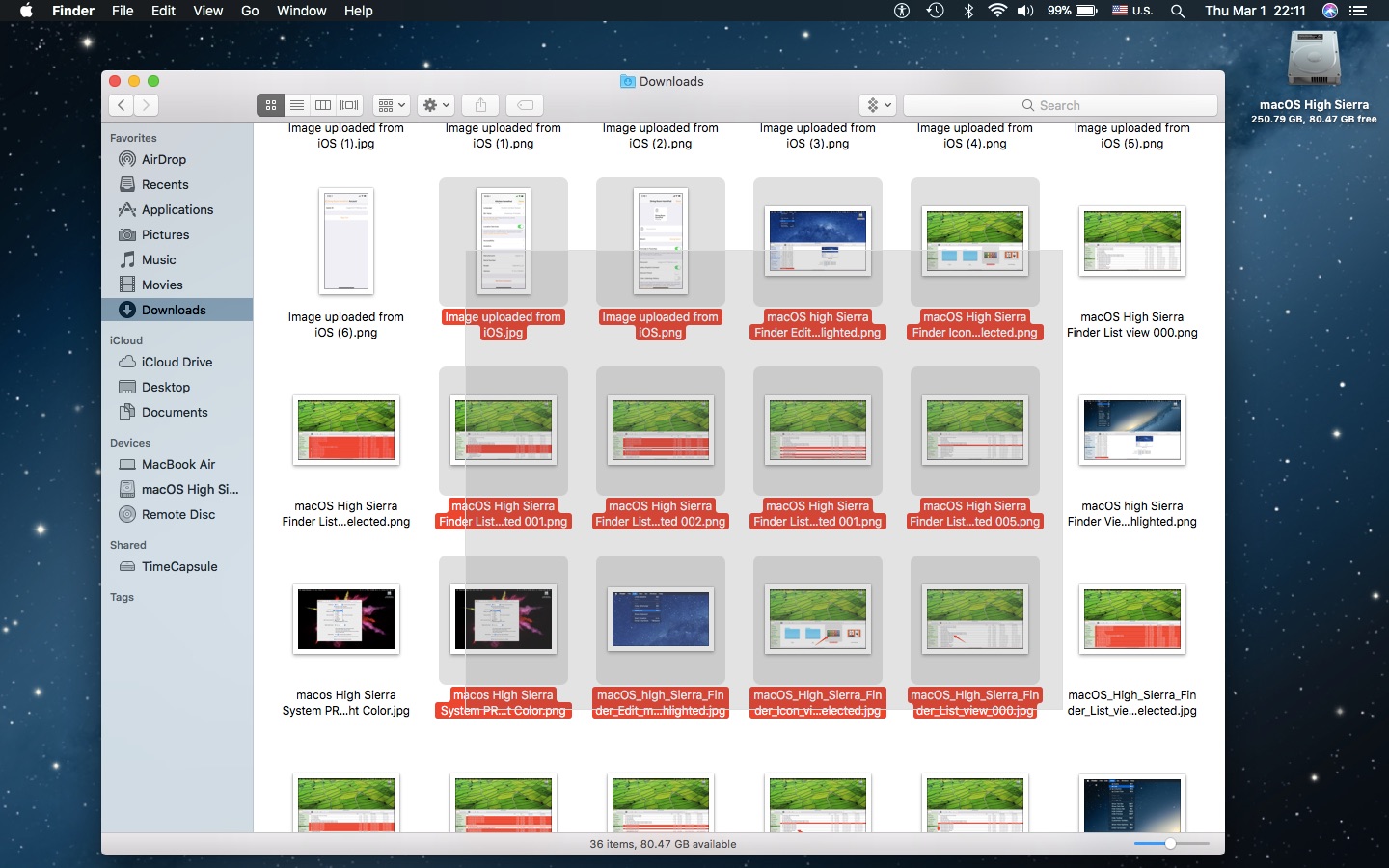Open the Window menu
The width and height of the screenshot is (1389, 868).
tap(301, 11)
